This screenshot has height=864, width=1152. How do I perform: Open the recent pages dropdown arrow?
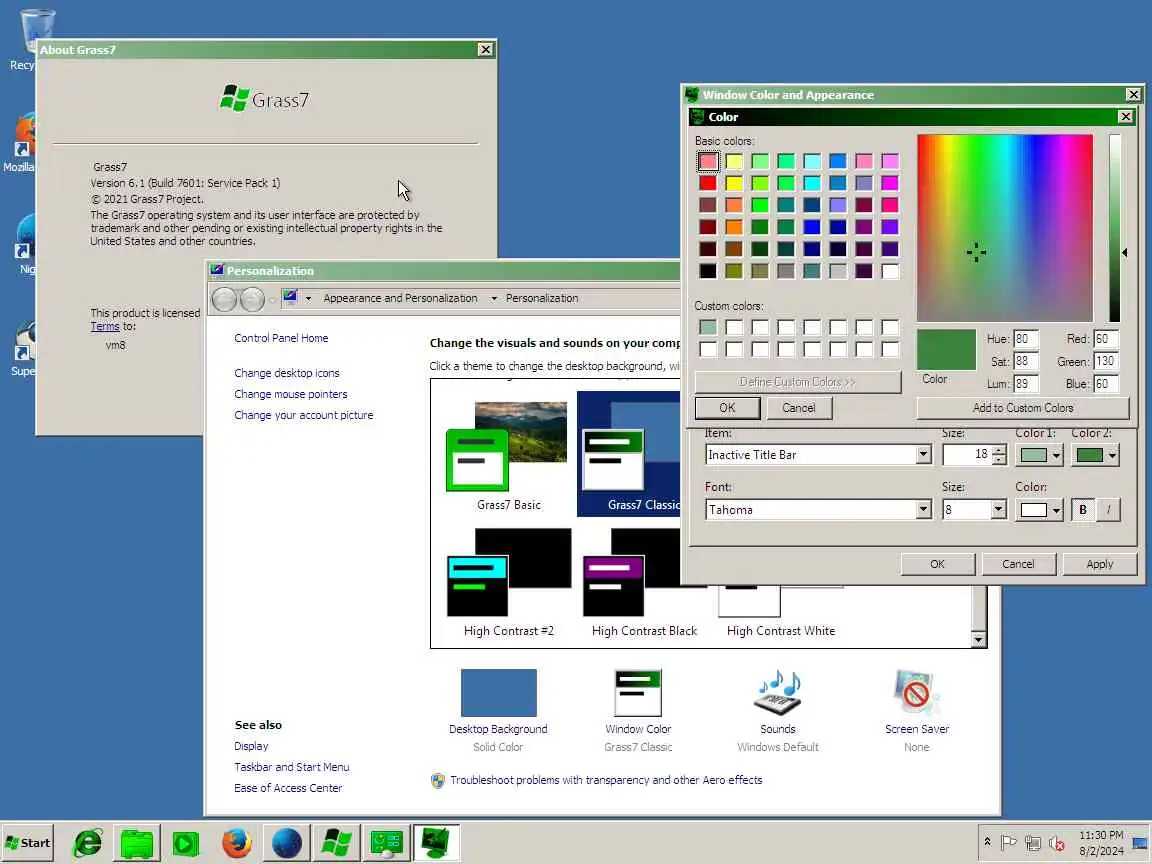(x=273, y=299)
